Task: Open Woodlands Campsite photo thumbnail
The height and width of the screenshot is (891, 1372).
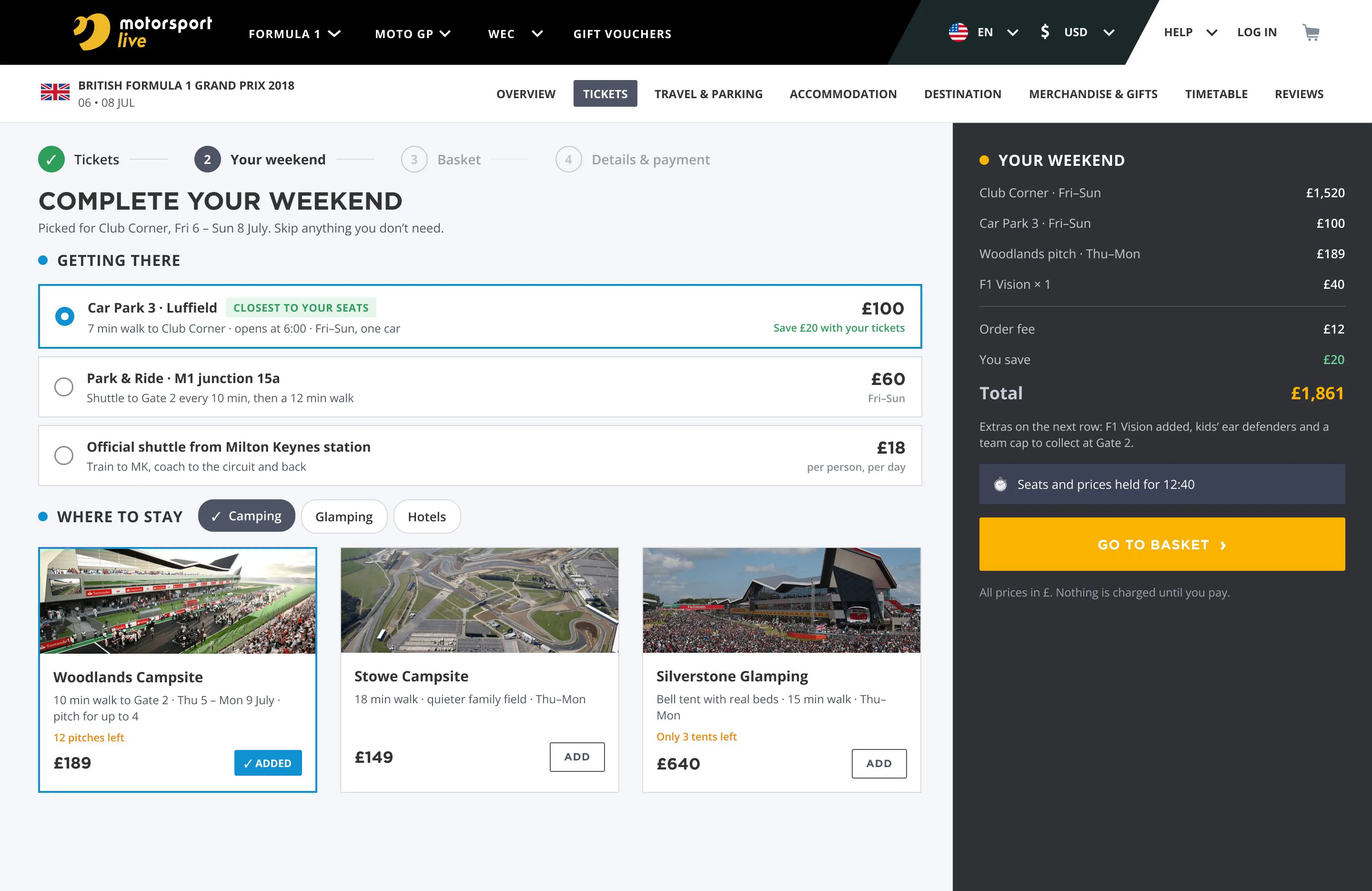Action: click(178, 601)
